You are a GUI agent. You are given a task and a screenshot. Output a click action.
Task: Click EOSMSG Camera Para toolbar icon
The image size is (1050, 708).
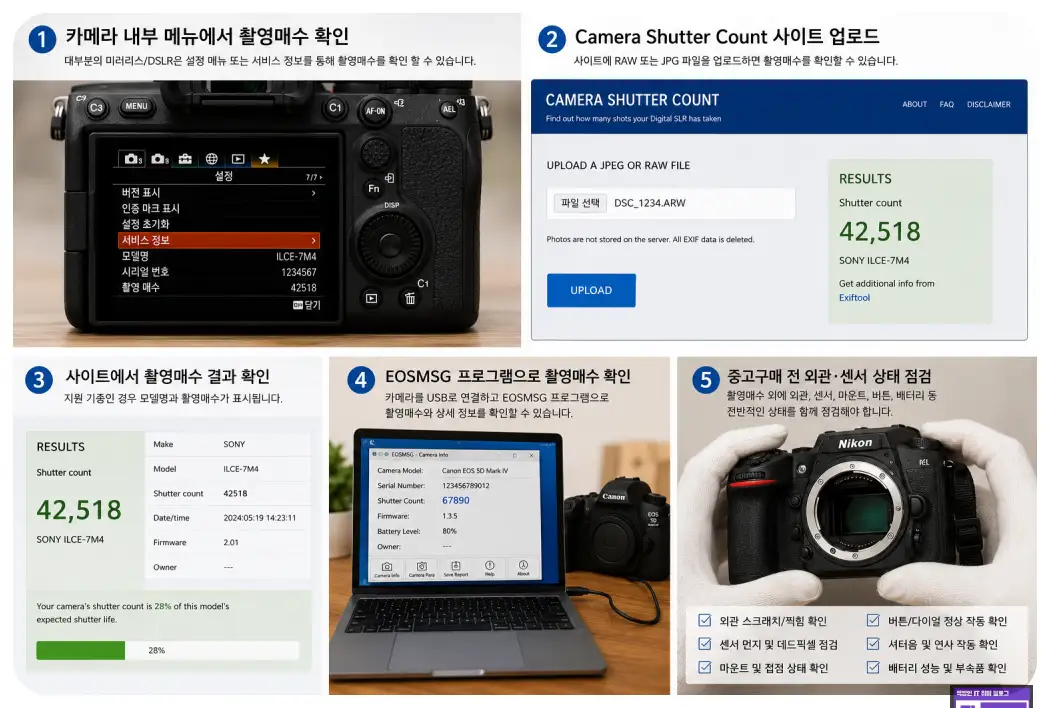(x=421, y=569)
